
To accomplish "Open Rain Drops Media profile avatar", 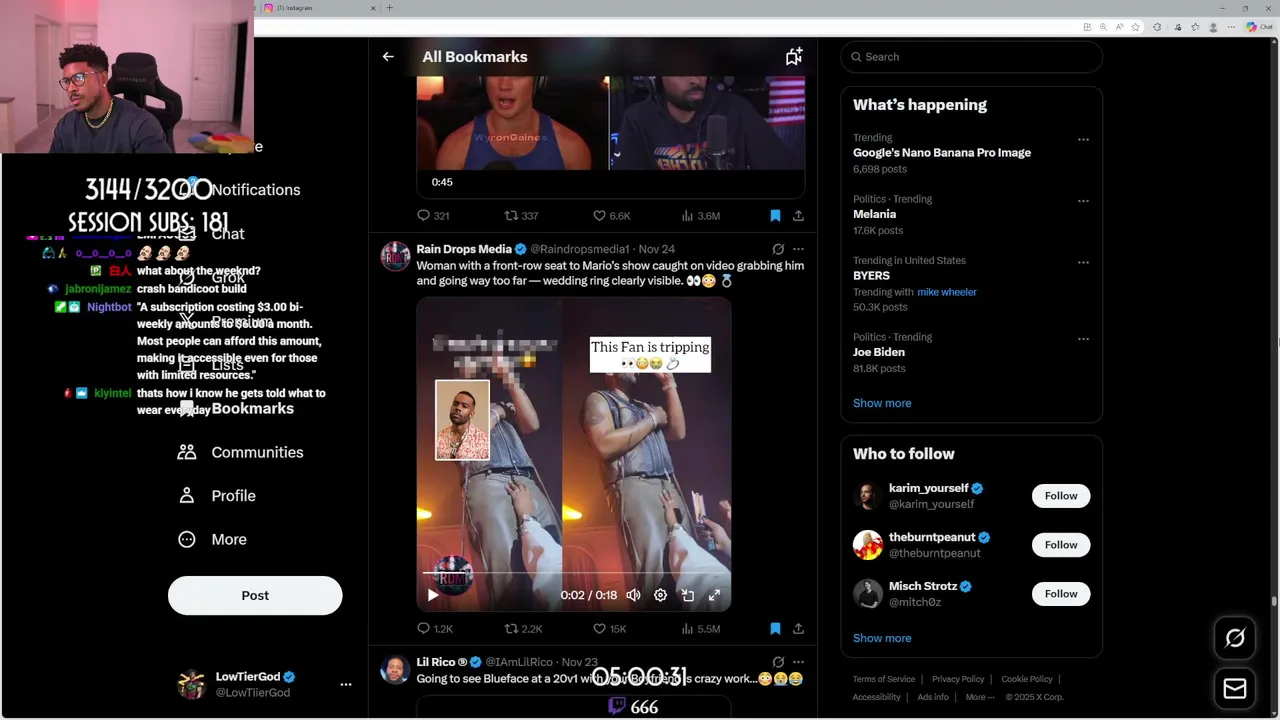I will point(396,256).
